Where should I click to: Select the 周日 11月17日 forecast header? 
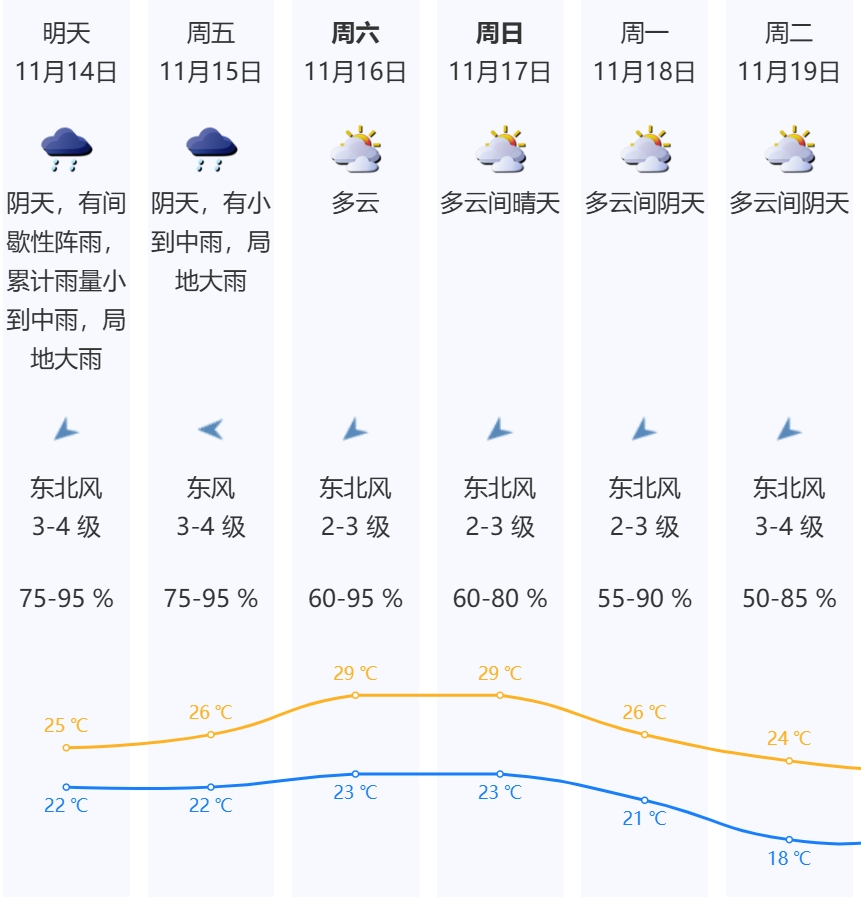click(500, 53)
